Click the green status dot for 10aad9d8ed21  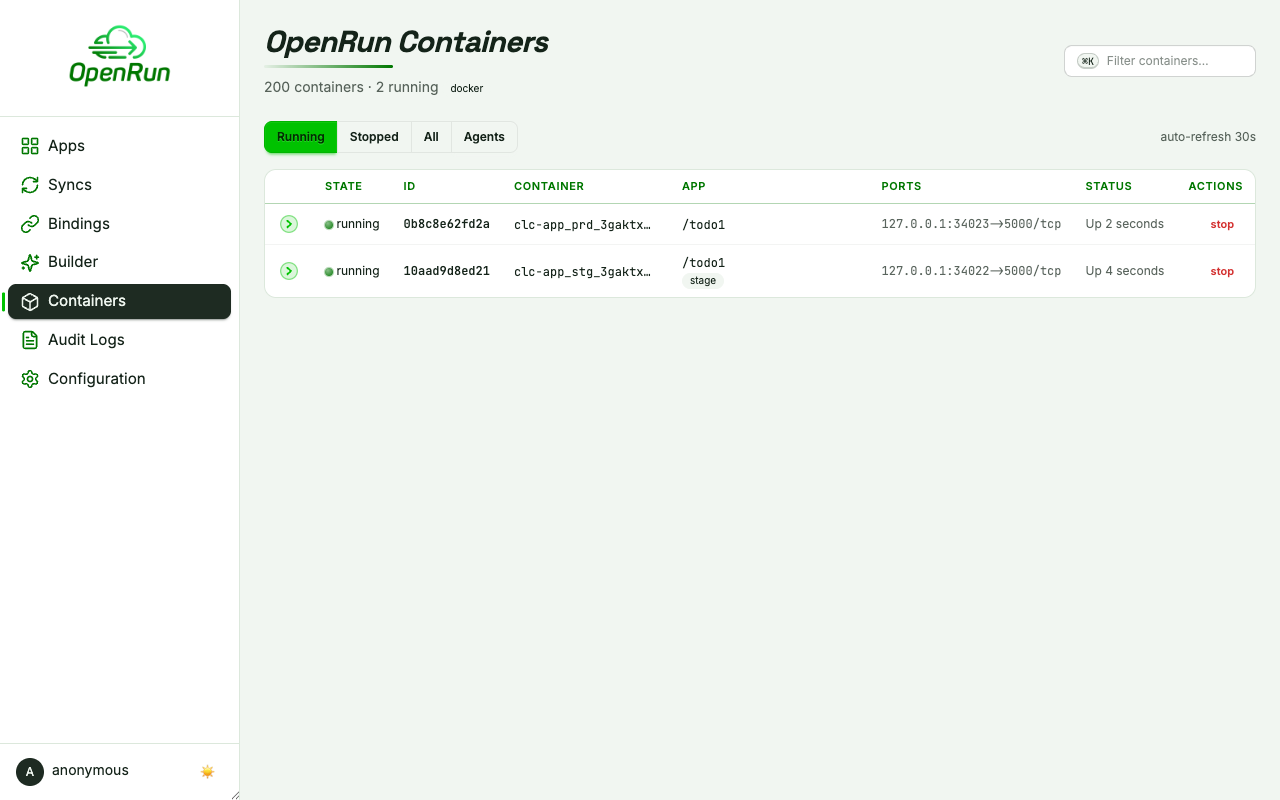328,272
